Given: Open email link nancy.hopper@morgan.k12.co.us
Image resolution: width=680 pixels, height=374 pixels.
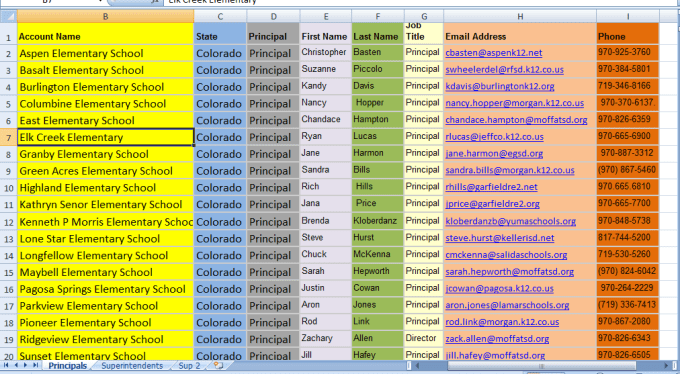Looking at the screenshot, I should tap(514, 103).
